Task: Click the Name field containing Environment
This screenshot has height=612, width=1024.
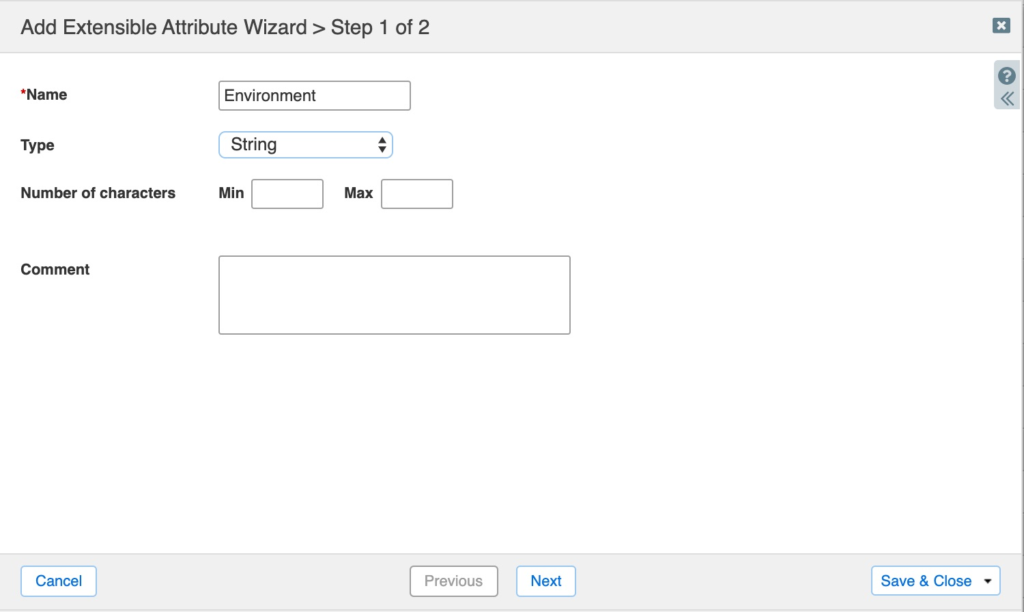Action: [x=314, y=96]
